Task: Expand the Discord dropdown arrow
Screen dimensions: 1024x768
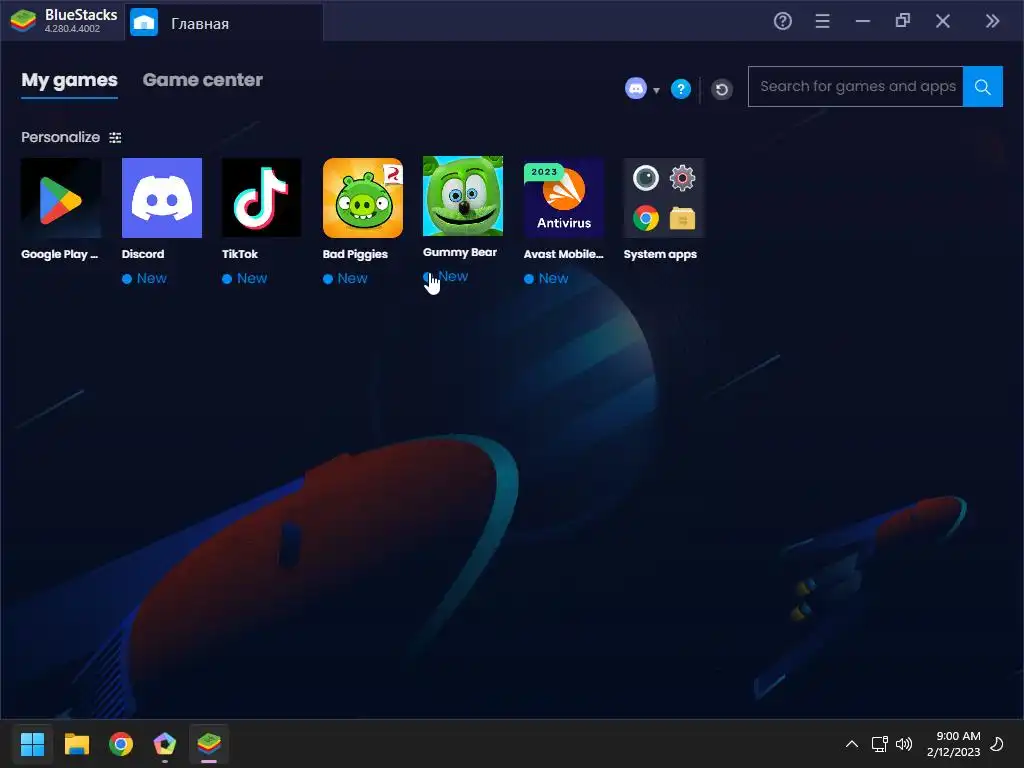Action: (656, 90)
